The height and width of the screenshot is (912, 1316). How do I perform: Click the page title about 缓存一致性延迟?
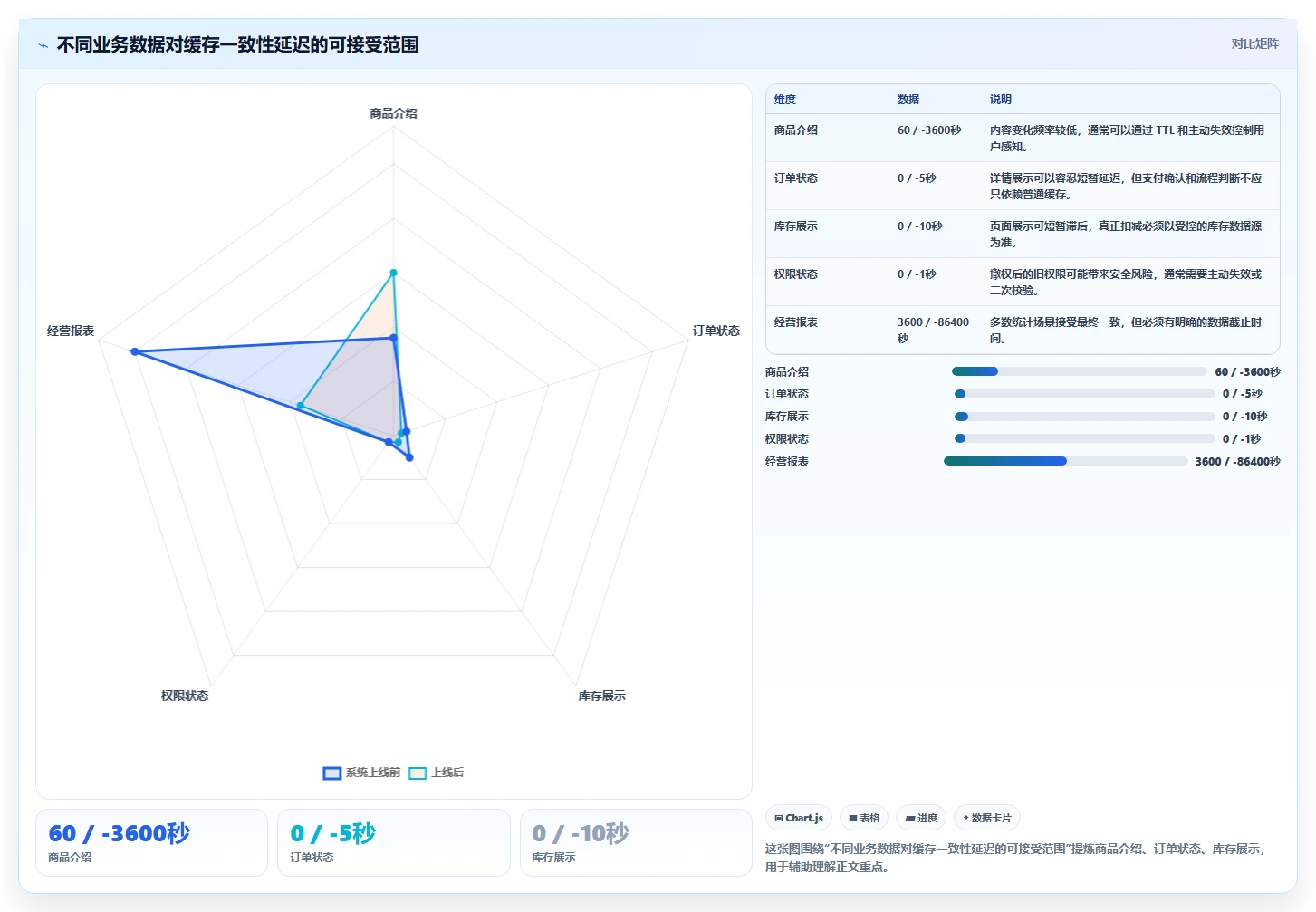click(x=237, y=44)
